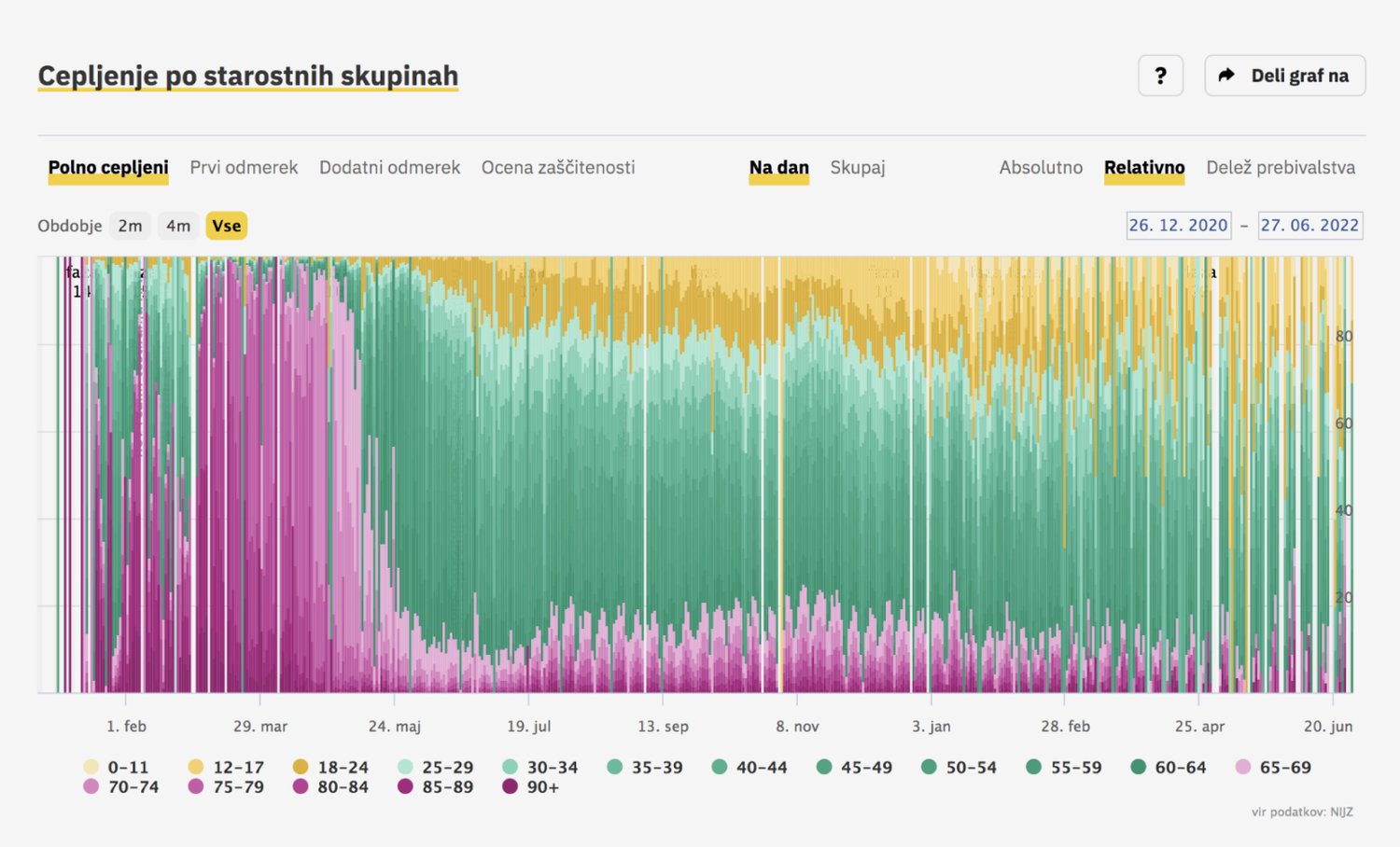Select the Vse period button
The height and width of the screenshot is (847, 1400).
point(226,226)
